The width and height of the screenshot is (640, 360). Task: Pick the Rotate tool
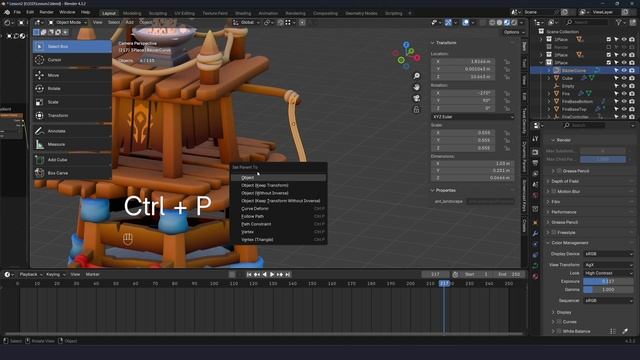(72, 89)
